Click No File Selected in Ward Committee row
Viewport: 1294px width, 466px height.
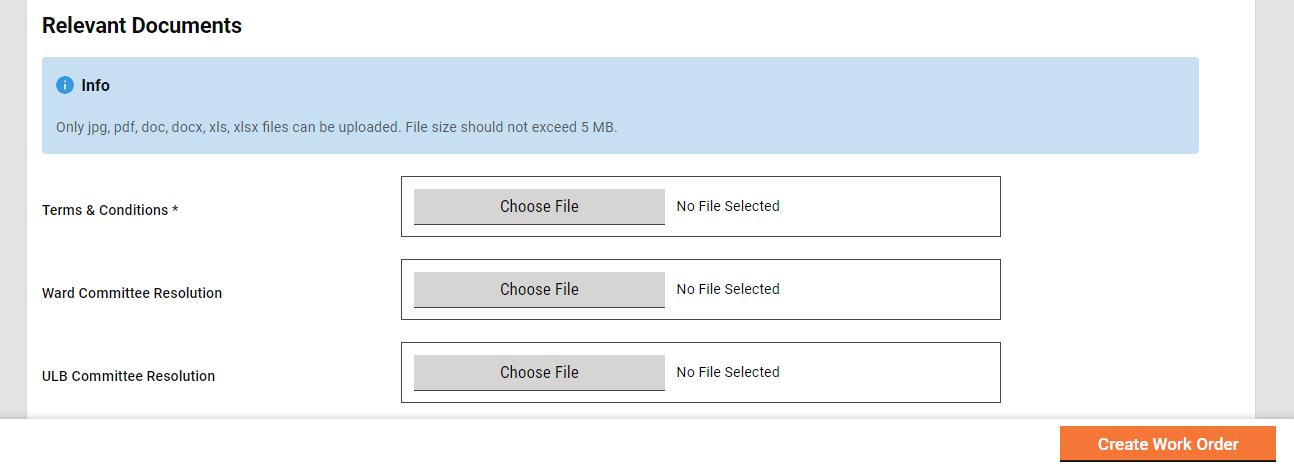[x=728, y=289]
